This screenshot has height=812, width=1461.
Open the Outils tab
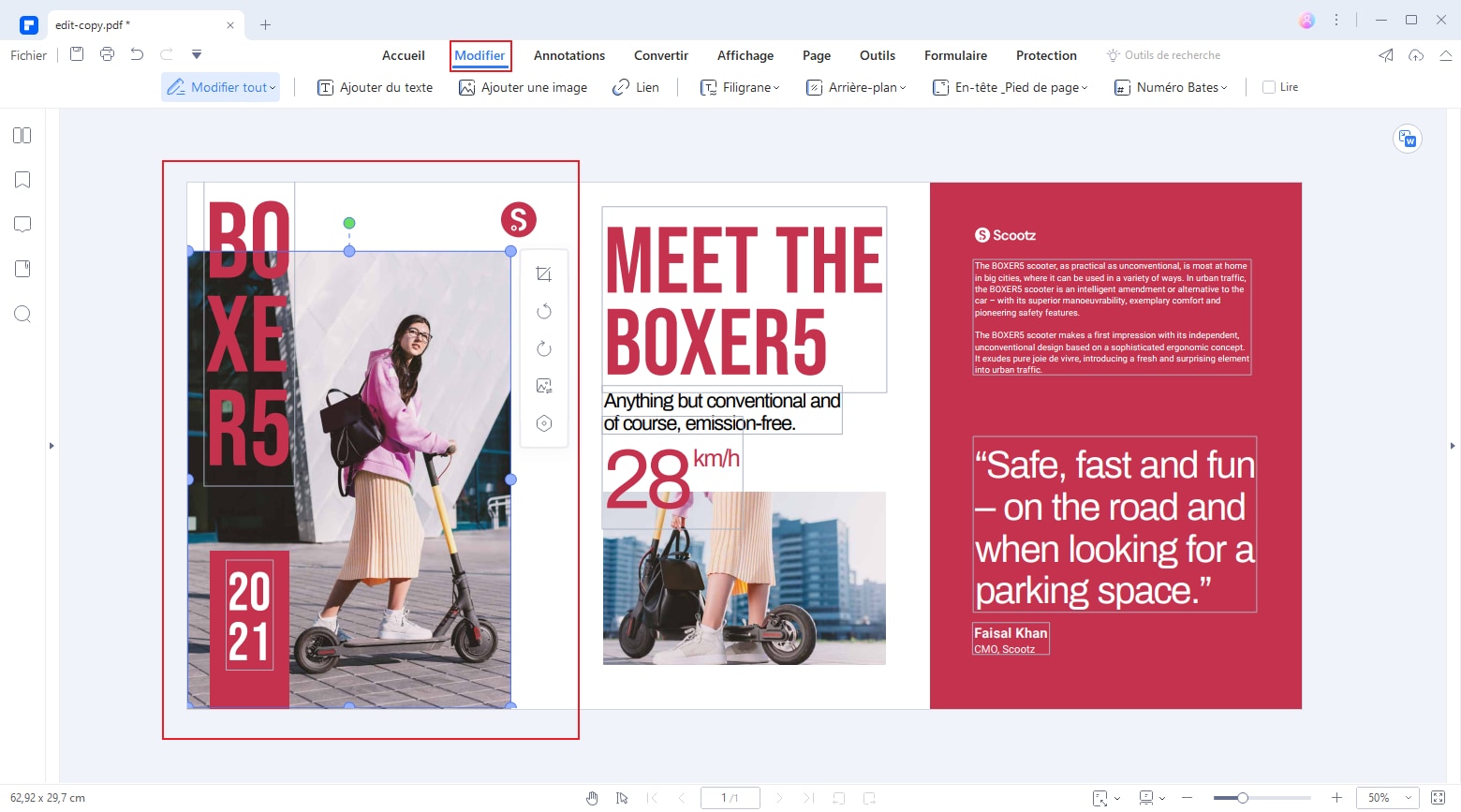pos(878,55)
